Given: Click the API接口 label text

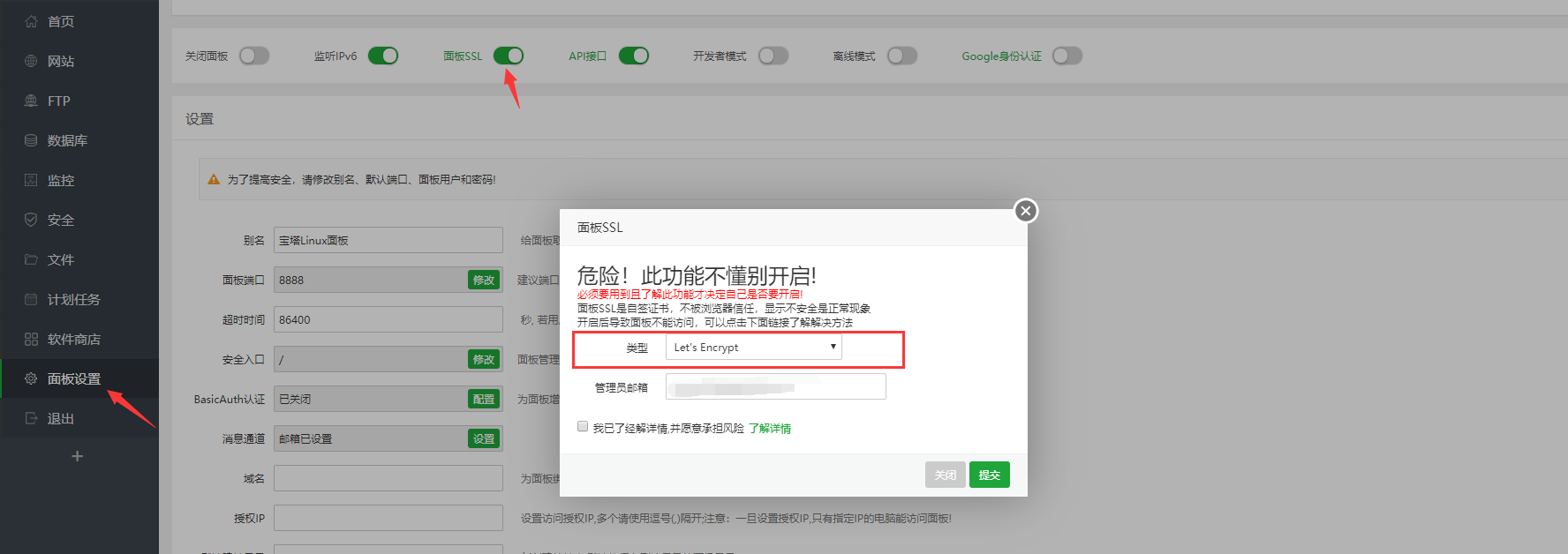Looking at the screenshot, I should 588,56.
